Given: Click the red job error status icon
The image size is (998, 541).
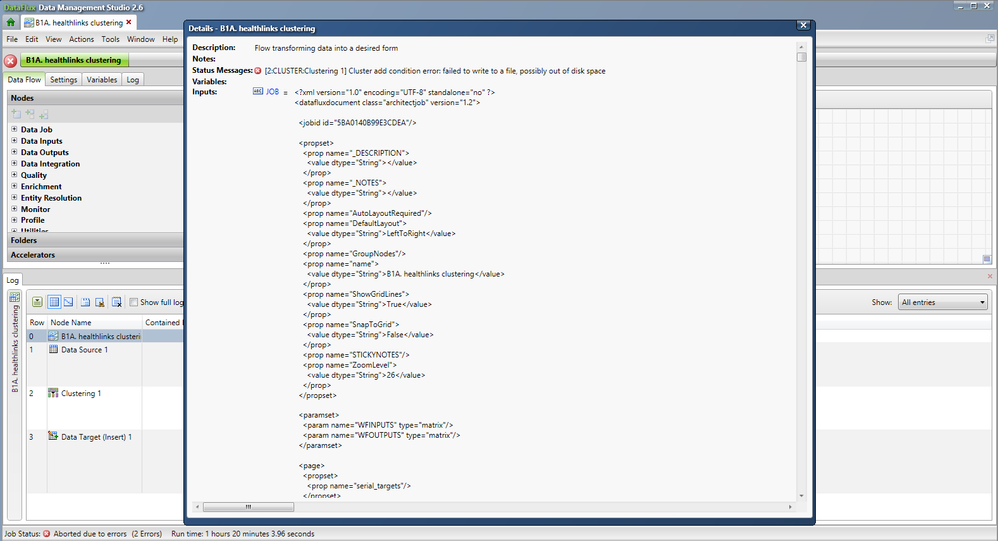Looking at the screenshot, I should (10, 61).
